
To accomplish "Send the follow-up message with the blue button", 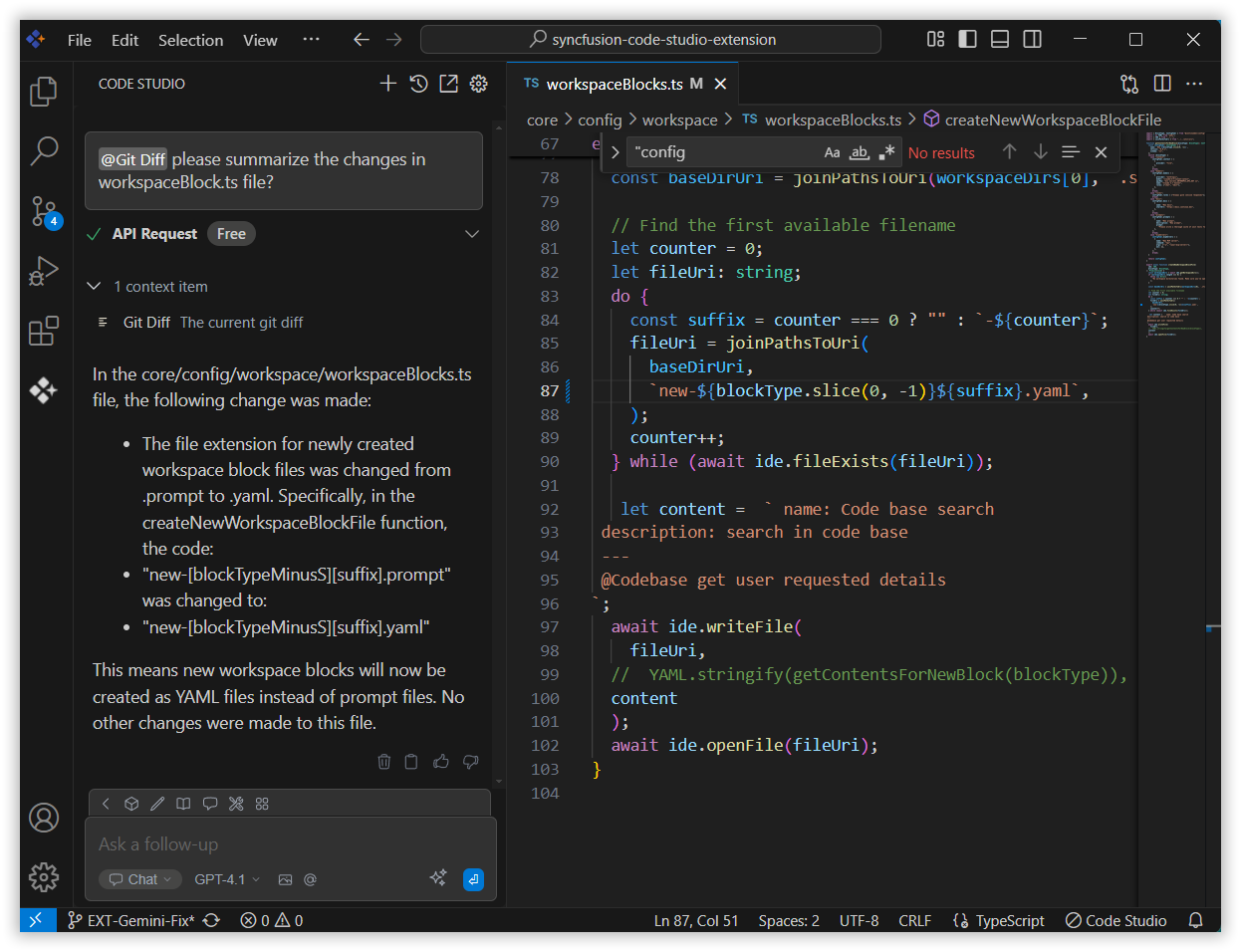I will (x=473, y=879).
